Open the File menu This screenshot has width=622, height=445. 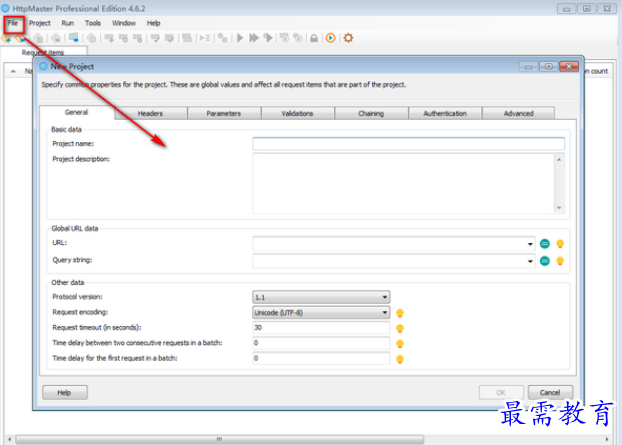pyautogui.click(x=13, y=23)
